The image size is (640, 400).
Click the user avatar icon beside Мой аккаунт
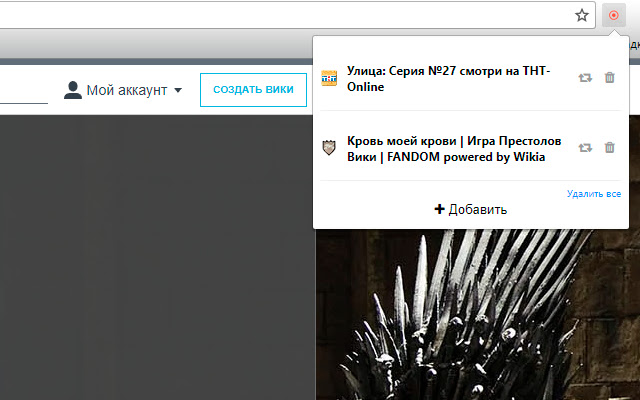tap(73, 90)
